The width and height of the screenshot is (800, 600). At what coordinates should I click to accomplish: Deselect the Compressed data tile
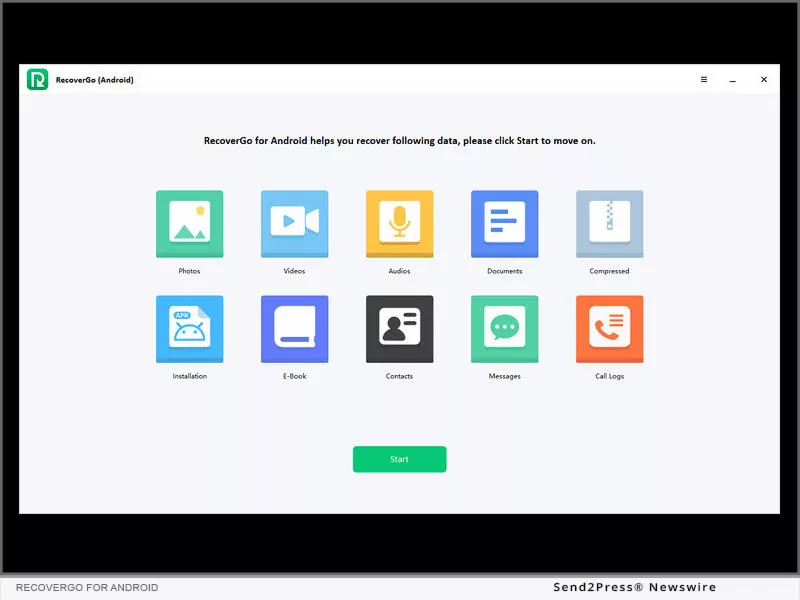[610, 224]
